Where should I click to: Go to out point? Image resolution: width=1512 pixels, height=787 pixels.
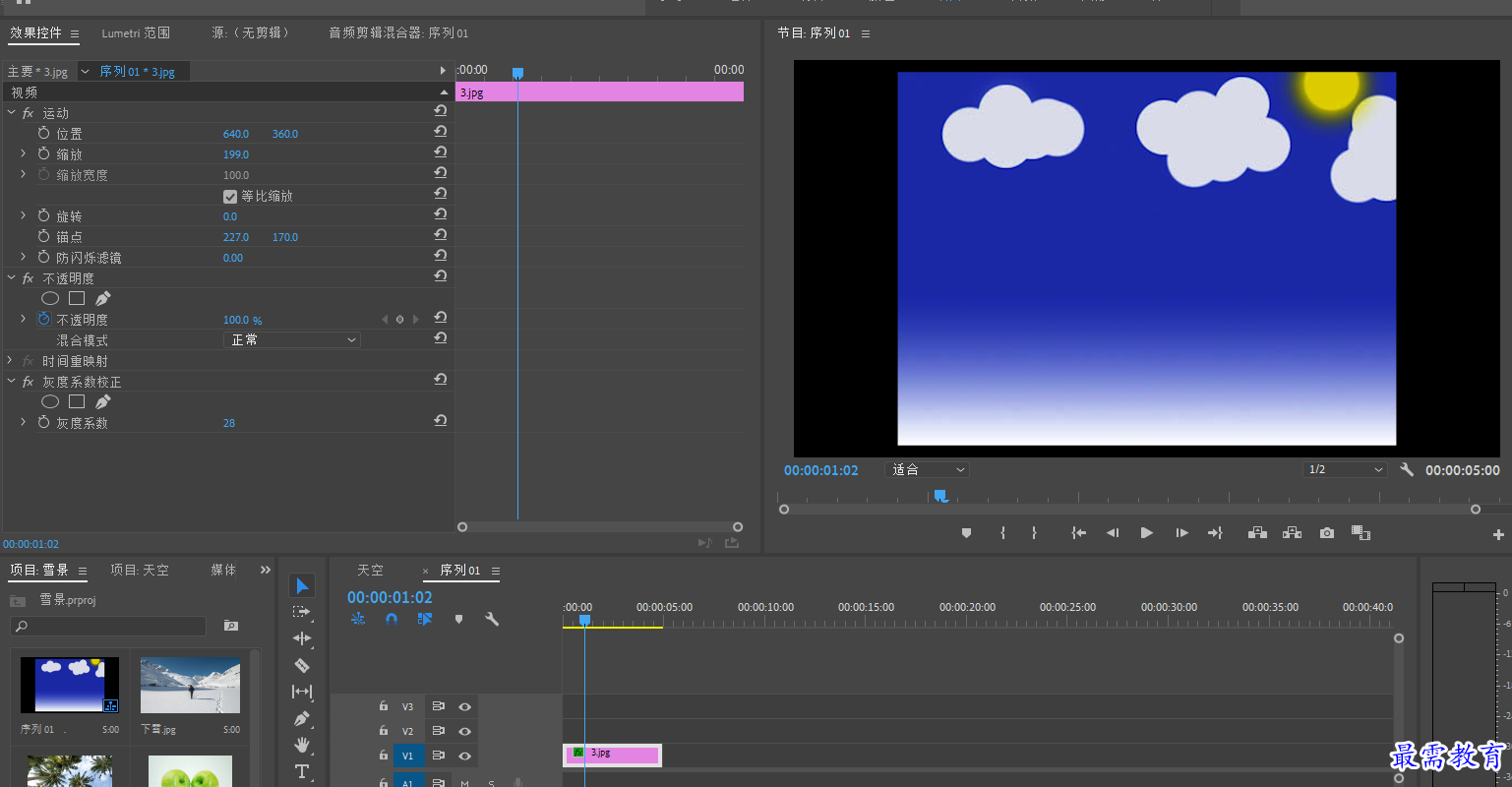point(1215,532)
